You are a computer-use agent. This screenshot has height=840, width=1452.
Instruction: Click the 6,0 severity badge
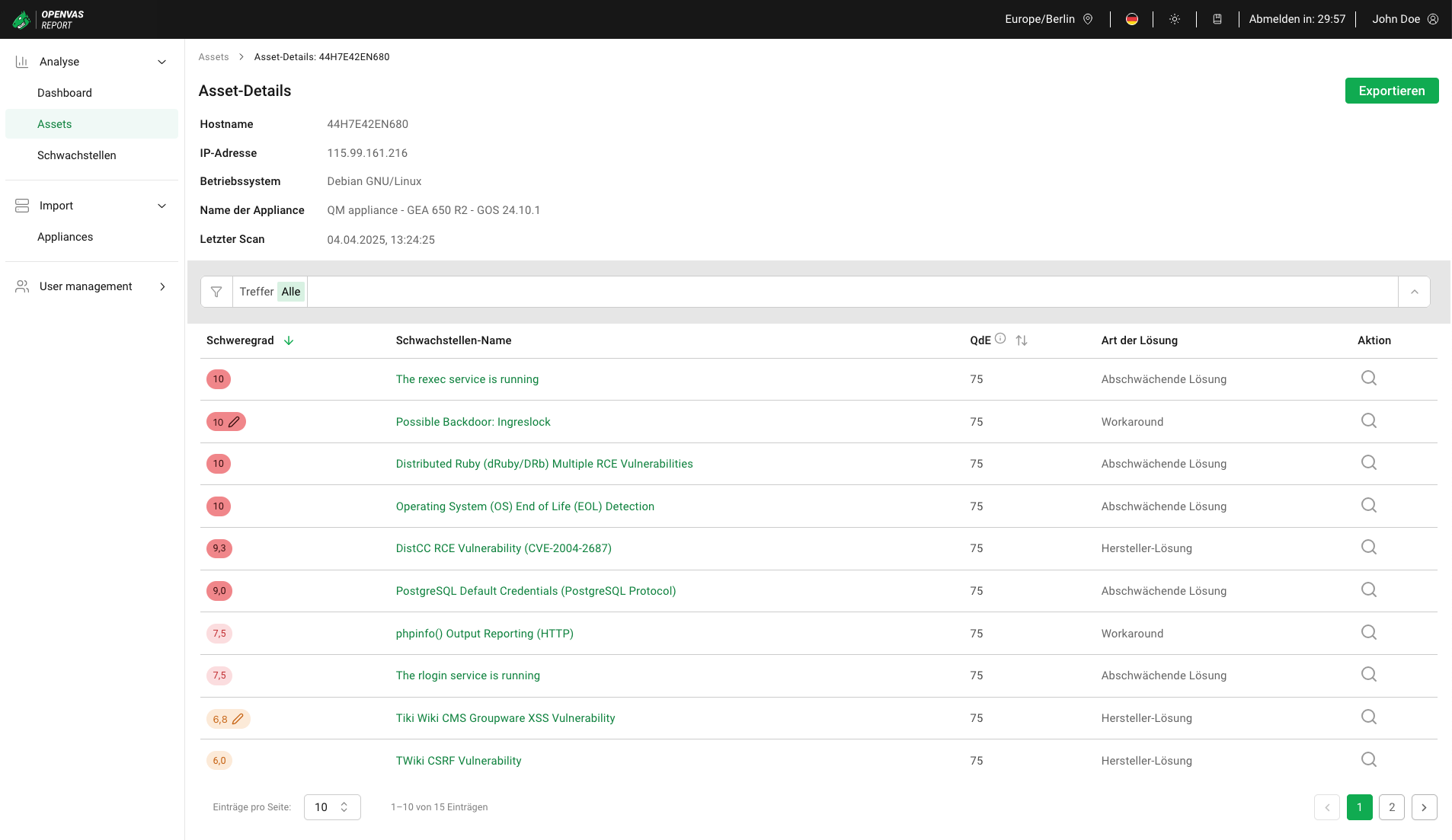point(219,761)
